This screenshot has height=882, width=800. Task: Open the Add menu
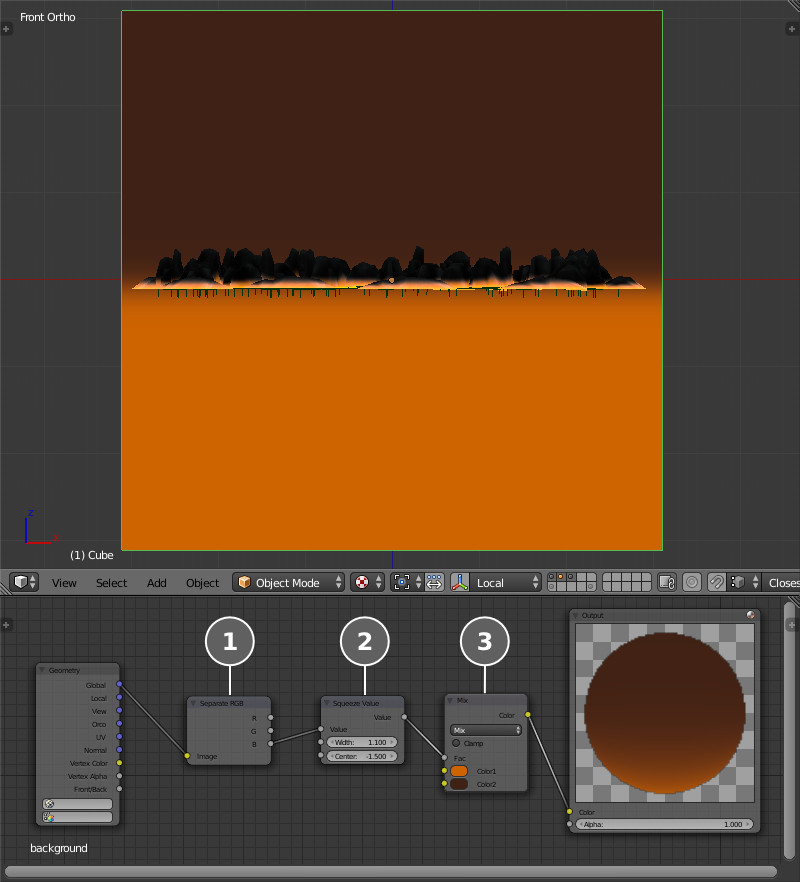tap(157, 583)
